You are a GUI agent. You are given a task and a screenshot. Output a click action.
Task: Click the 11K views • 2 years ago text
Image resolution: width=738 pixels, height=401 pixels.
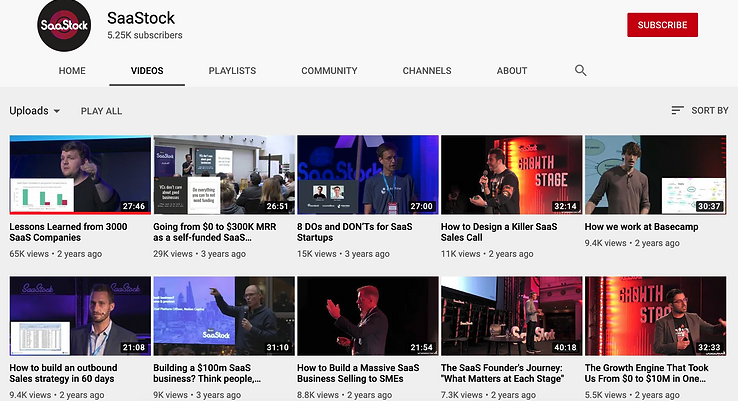[x=487, y=254]
